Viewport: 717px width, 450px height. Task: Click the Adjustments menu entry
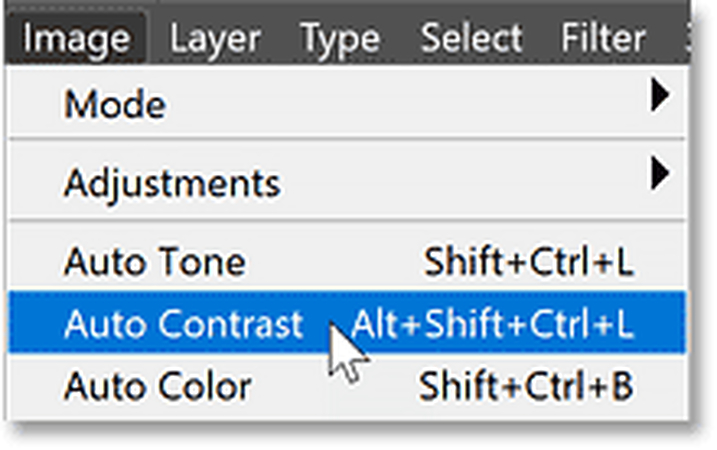pyautogui.click(x=172, y=183)
